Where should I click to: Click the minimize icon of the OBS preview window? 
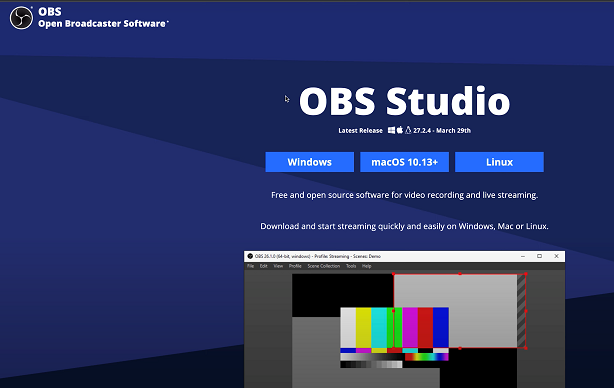(x=523, y=256)
